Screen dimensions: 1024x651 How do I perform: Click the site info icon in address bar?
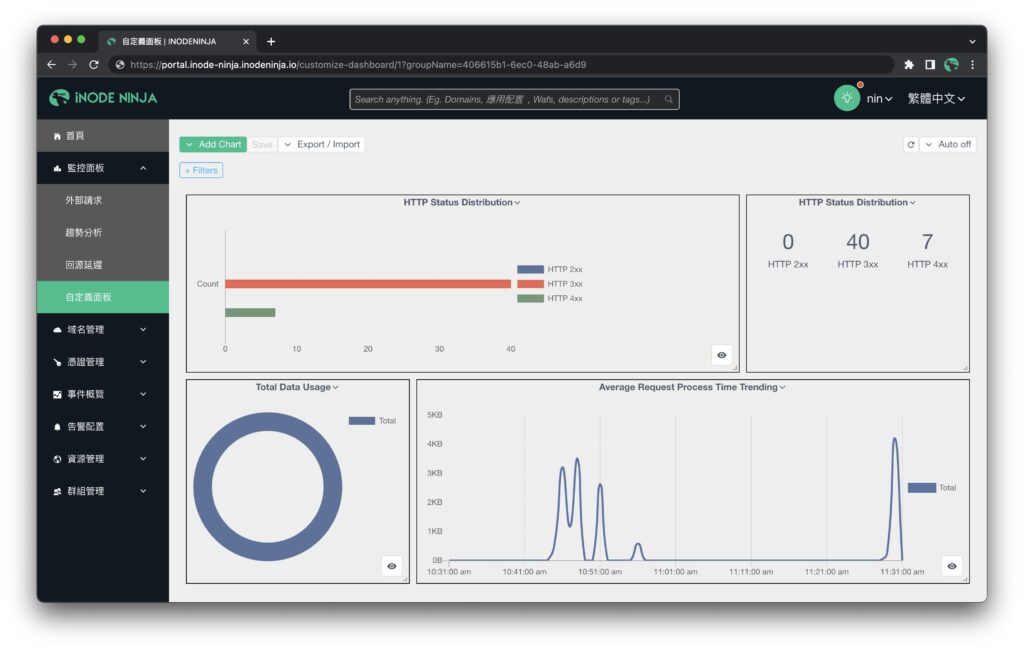click(120, 65)
